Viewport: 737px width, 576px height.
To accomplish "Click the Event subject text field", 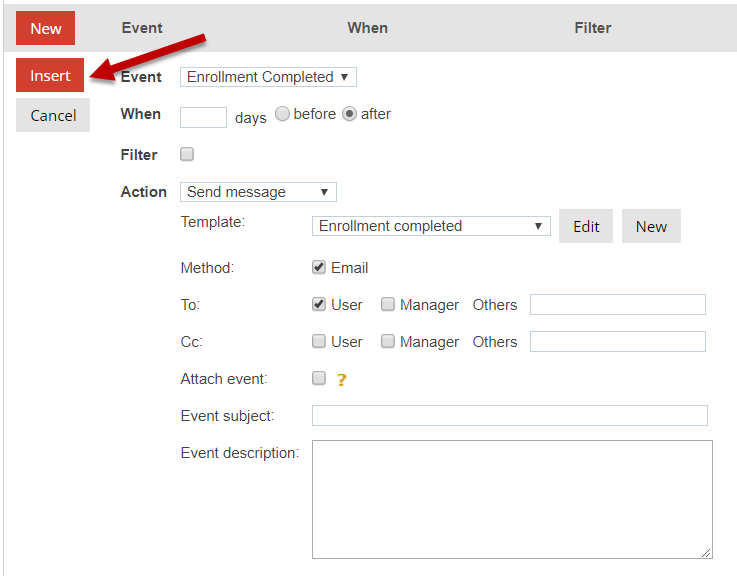I will click(x=509, y=416).
